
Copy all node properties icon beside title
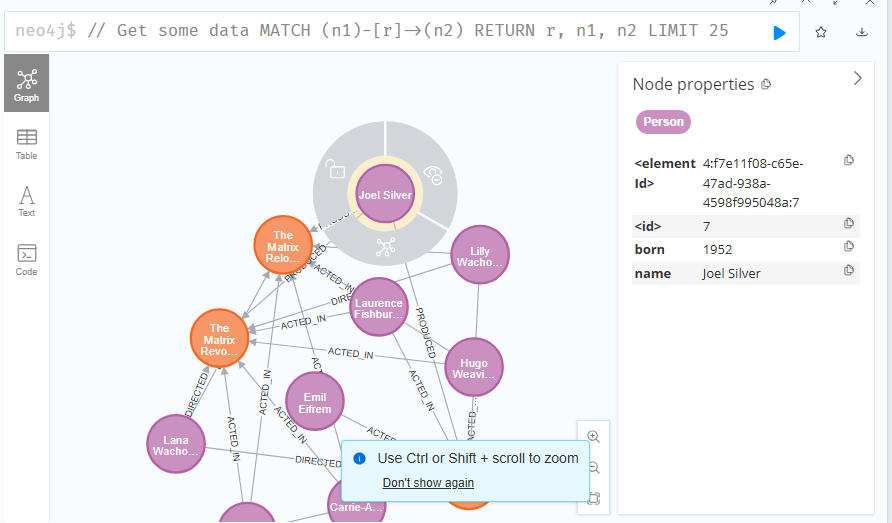[766, 84]
